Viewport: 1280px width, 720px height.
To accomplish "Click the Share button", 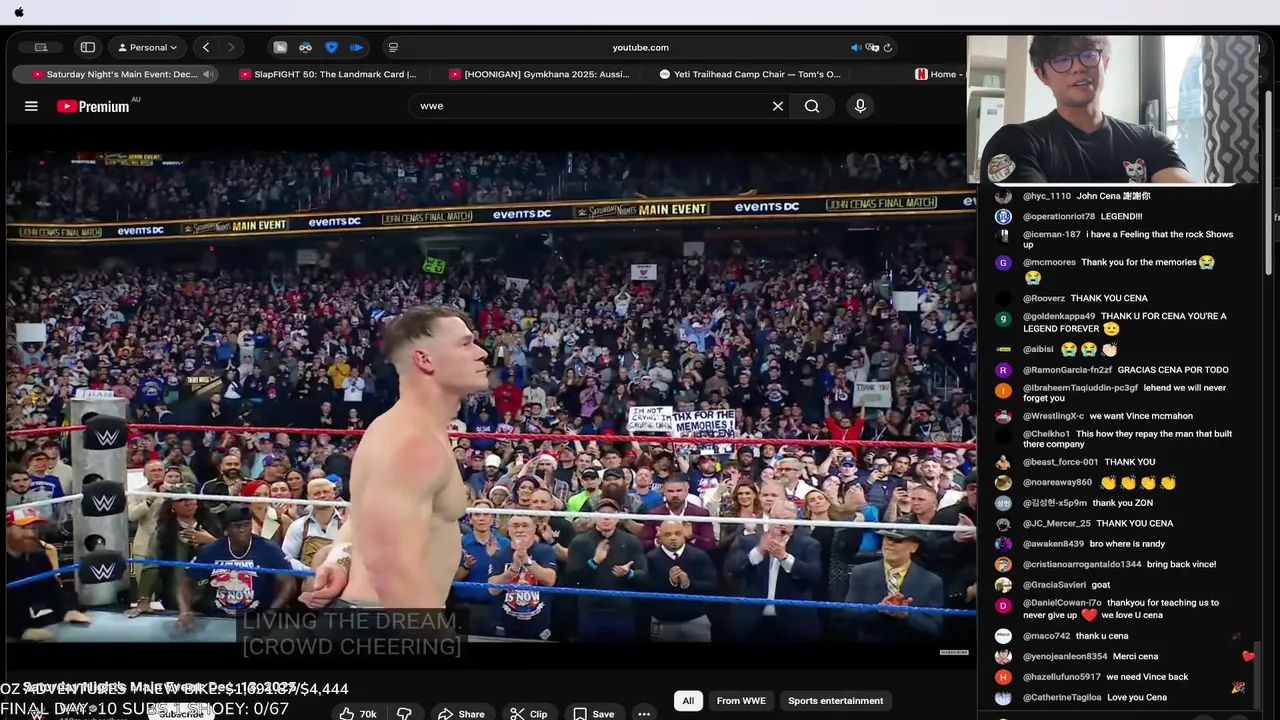I will coord(461,714).
